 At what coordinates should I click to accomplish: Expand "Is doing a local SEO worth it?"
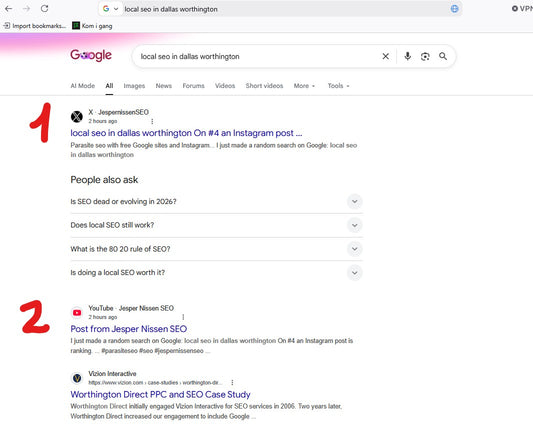point(217,273)
